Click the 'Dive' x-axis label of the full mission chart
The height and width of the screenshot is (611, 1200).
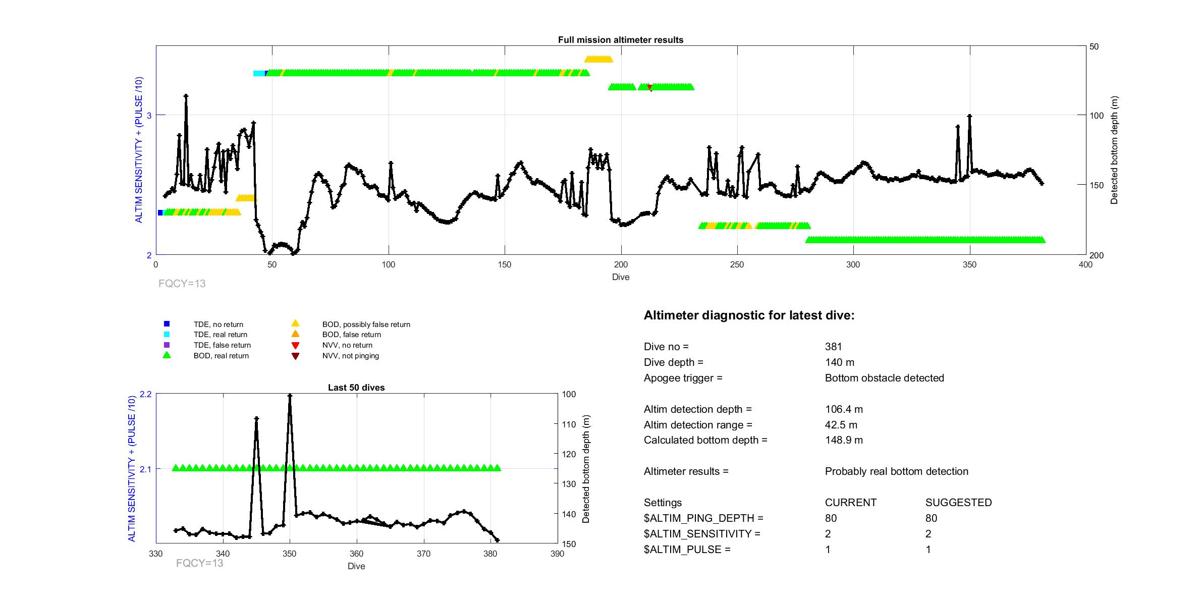click(x=621, y=276)
